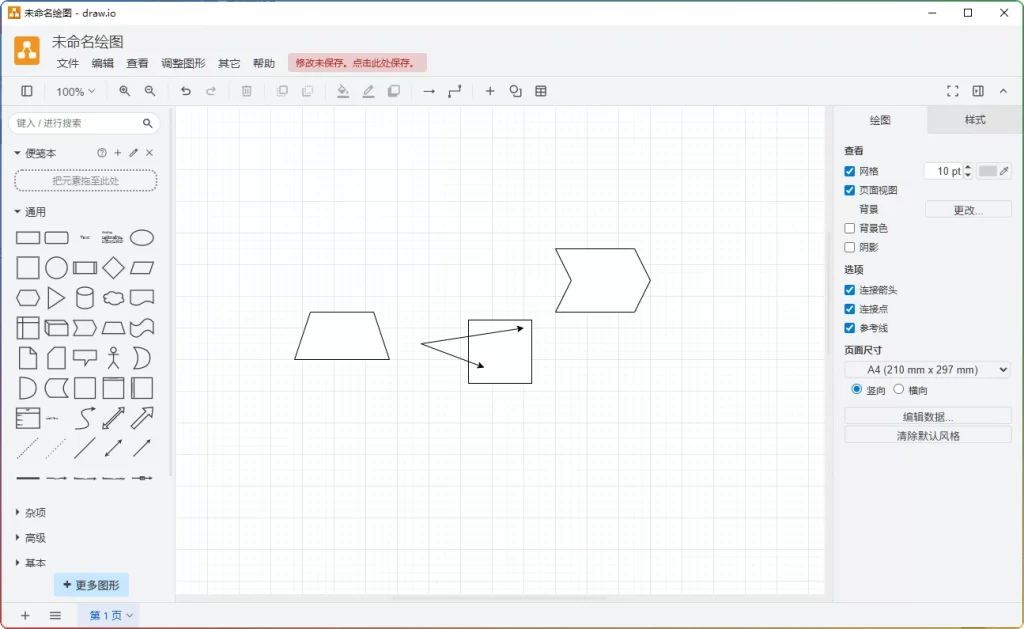
Task: Open the A4 page size dropdown
Action: (926, 369)
